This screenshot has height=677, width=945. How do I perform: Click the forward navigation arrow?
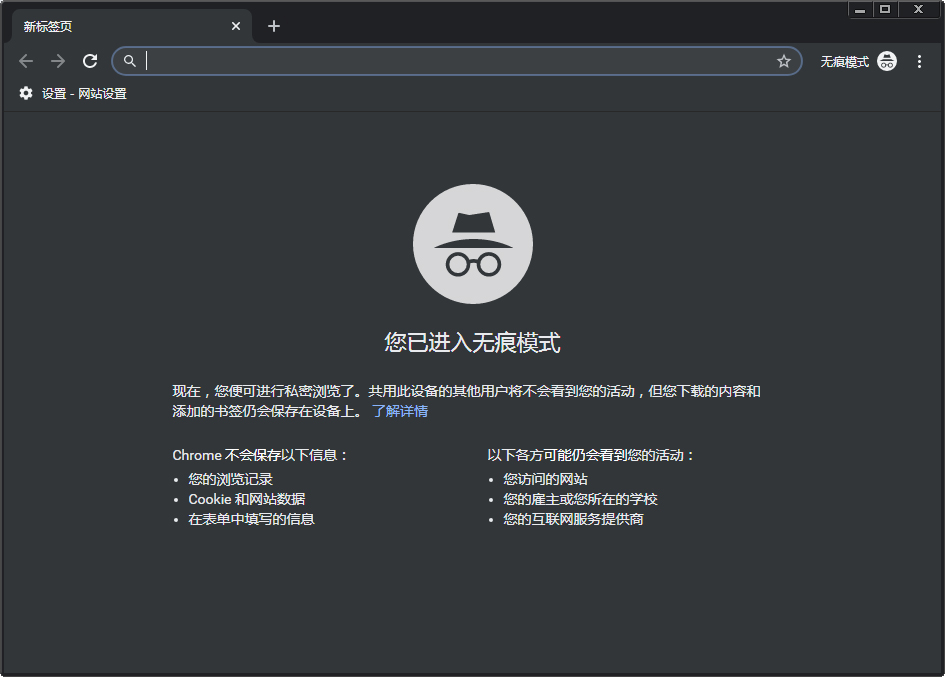pos(57,61)
